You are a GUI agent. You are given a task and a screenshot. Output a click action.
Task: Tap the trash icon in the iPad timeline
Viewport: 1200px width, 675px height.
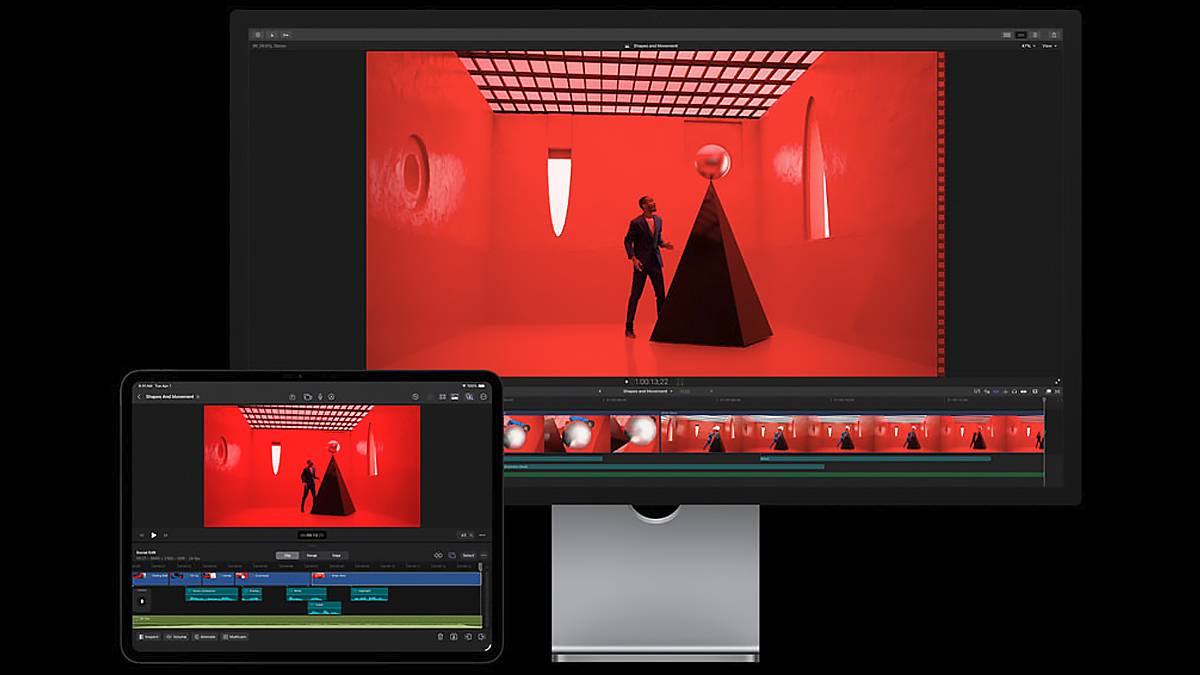(x=440, y=636)
